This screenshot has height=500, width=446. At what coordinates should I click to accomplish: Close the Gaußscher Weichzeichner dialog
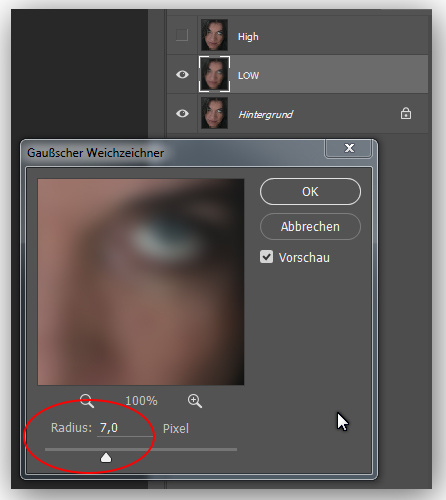point(349,148)
